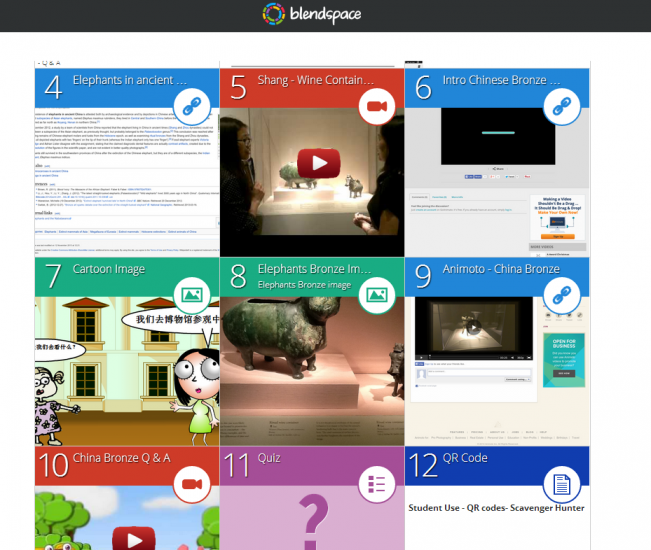
Task: Click link icon on Animoto China Bronze tile
Action: (x=562, y=295)
